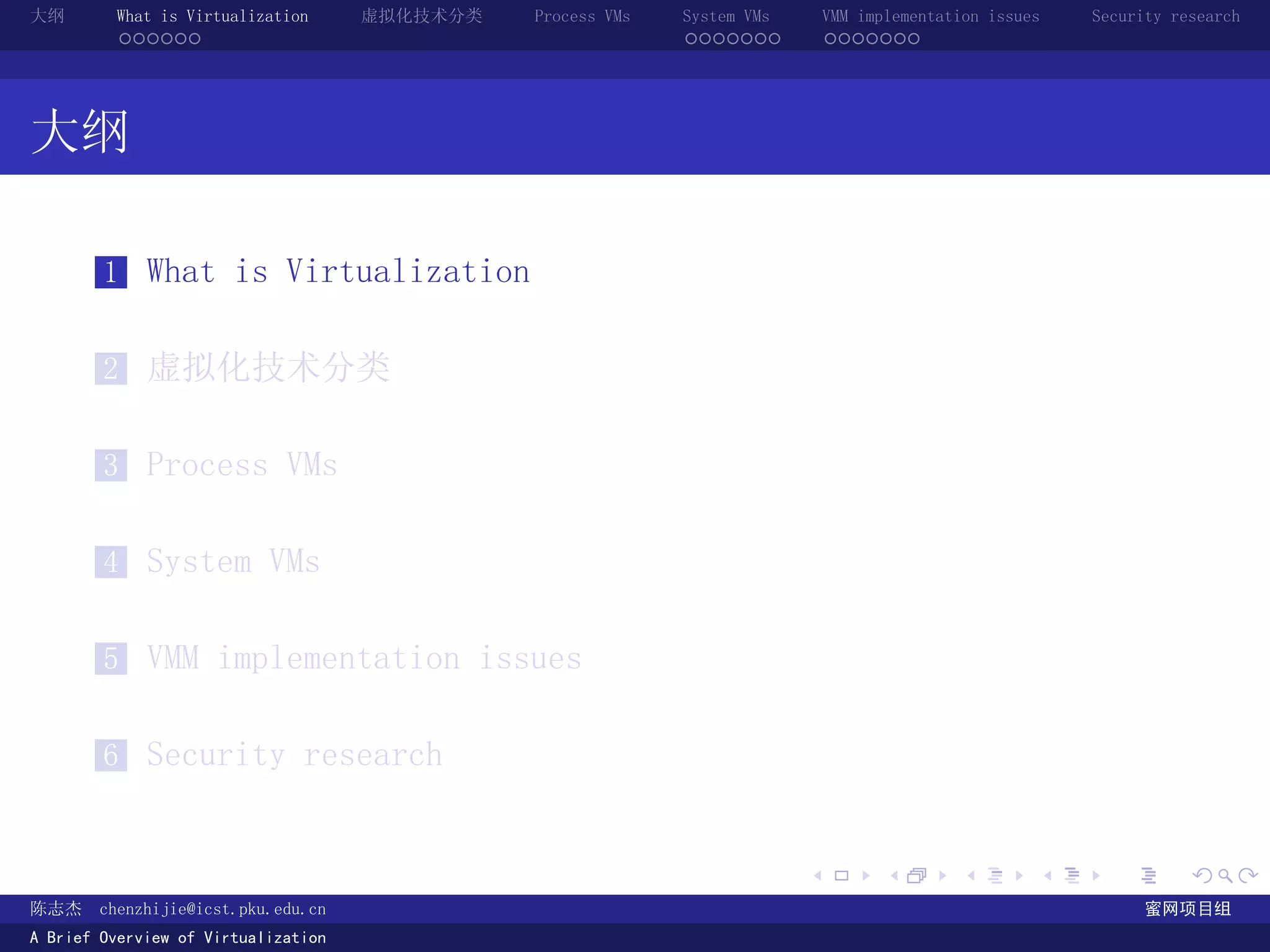Click the slide title 大纲
The image size is (1270, 952).
(79, 131)
